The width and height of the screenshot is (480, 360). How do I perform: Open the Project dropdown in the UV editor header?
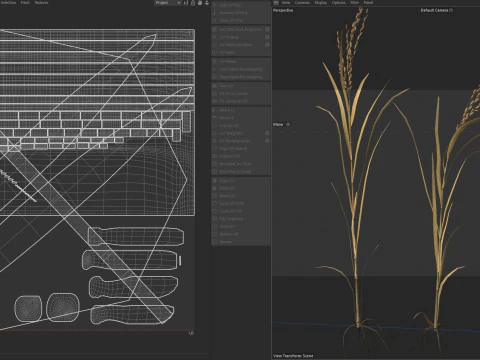click(x=168, y=3)
